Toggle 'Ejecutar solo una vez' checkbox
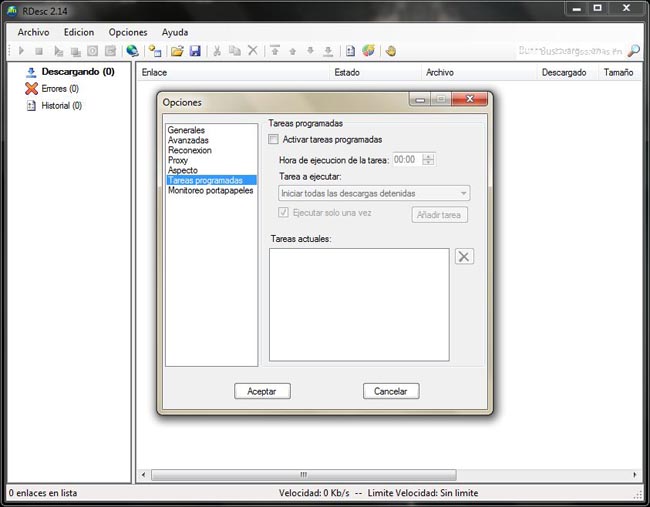The height and width of the screenshot is (507, 650). click(x=283, y=213)
